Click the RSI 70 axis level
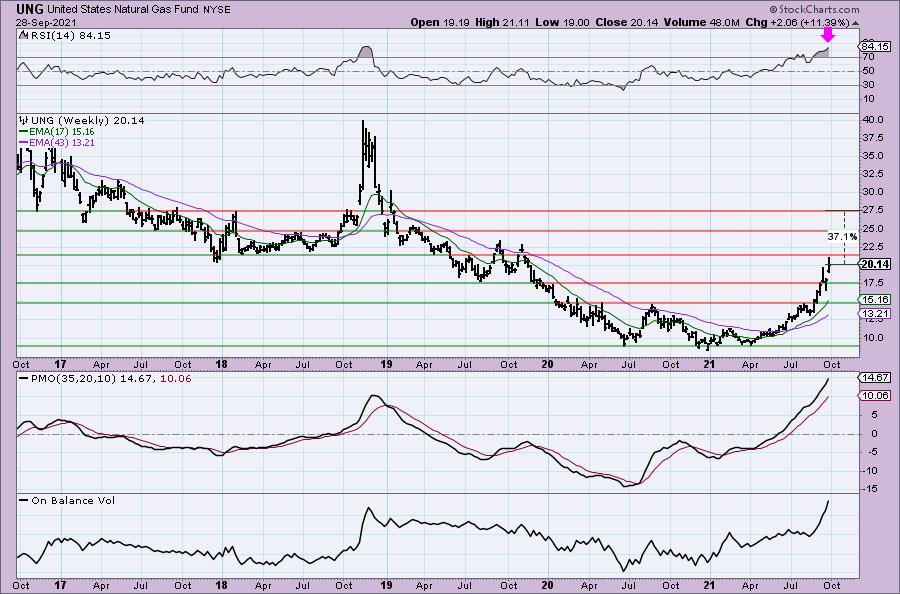The width and height of the screenshot is (900, 594). (867, 57)
